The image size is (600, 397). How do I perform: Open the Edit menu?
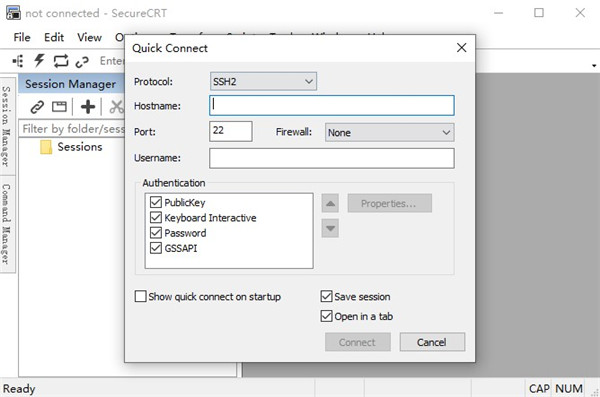pos(54,38)
